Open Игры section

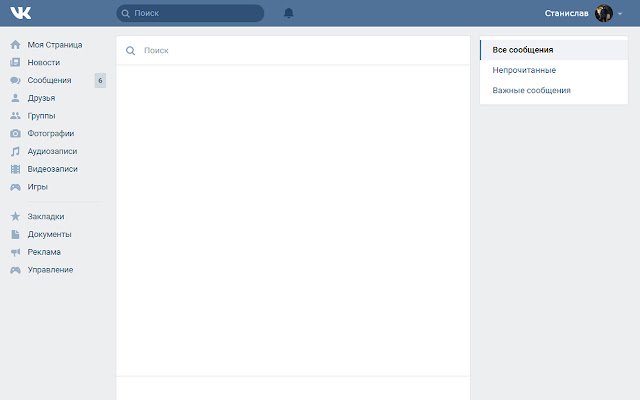pyautogui.click(x=38, y=187)
